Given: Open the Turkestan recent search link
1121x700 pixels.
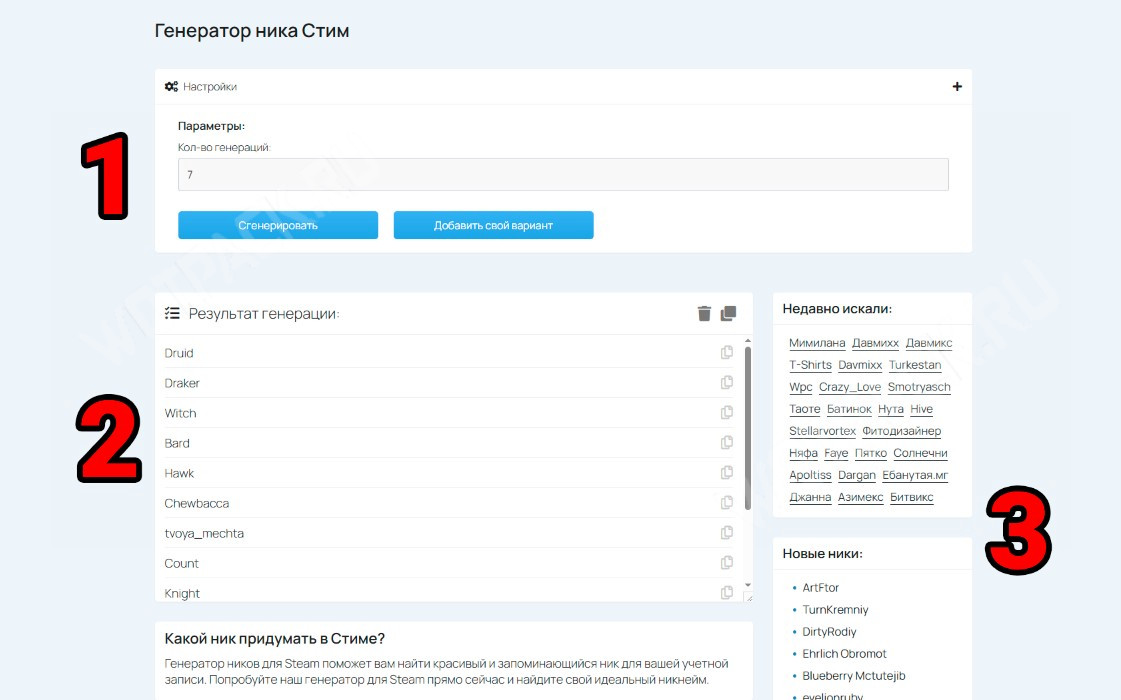Looking at the screenshot, I should [915, 365].
